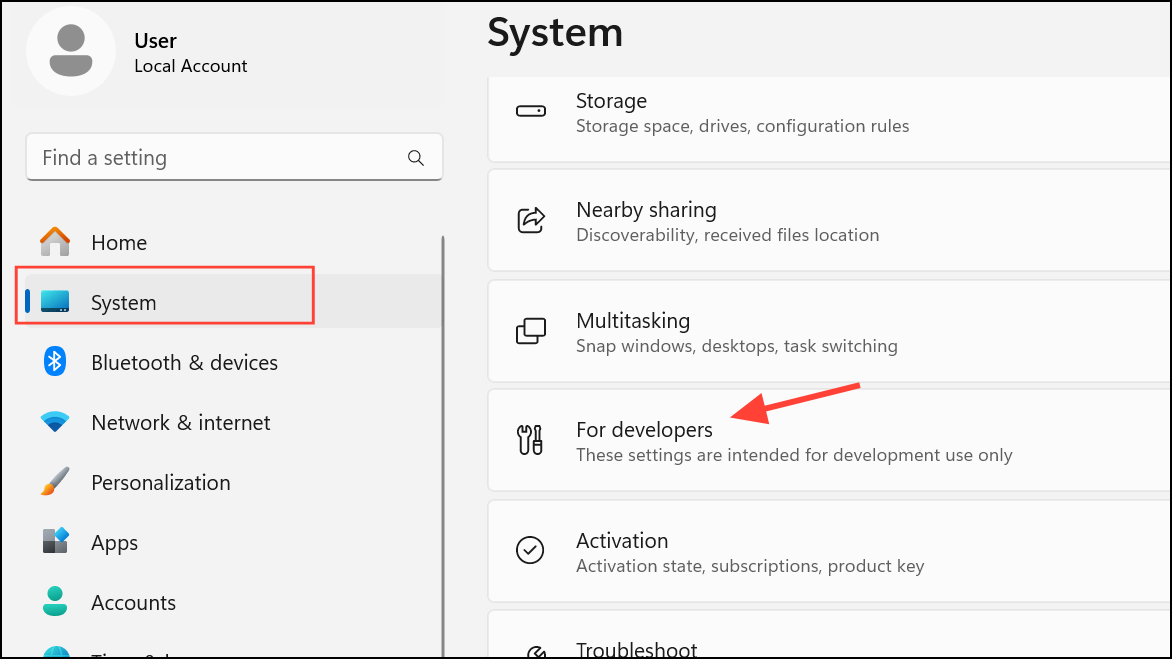The image size is (1172, 659).
Task: Click the Multitasking windows icon
Action: pyautogui.click(x=531, y=332)
